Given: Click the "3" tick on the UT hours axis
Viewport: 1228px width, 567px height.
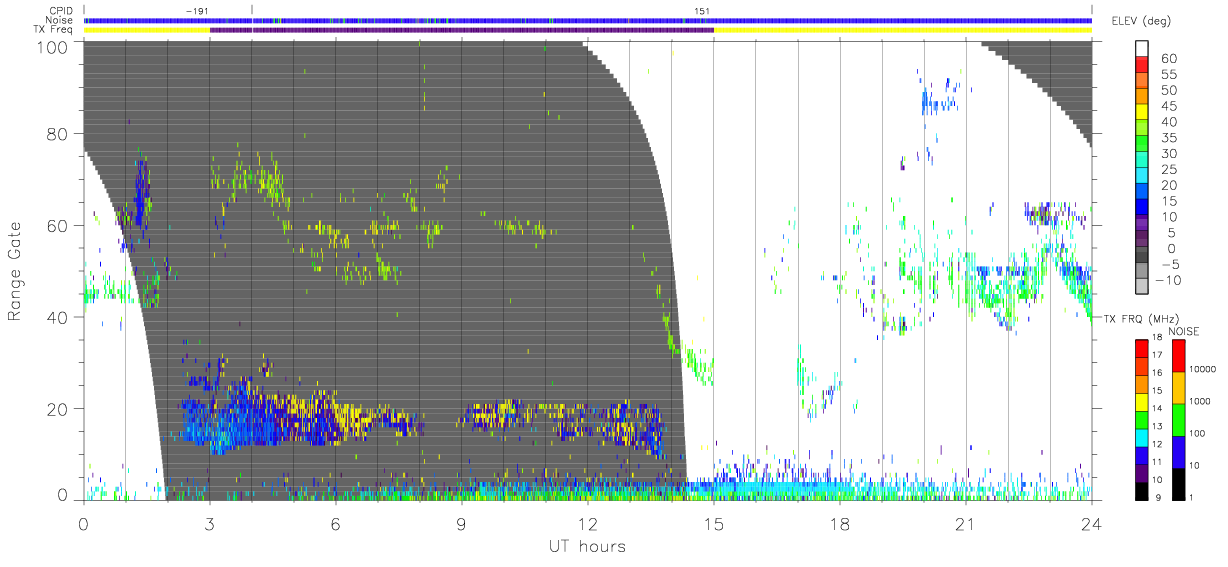Looking at the screenshot, I should coord(209,524).
